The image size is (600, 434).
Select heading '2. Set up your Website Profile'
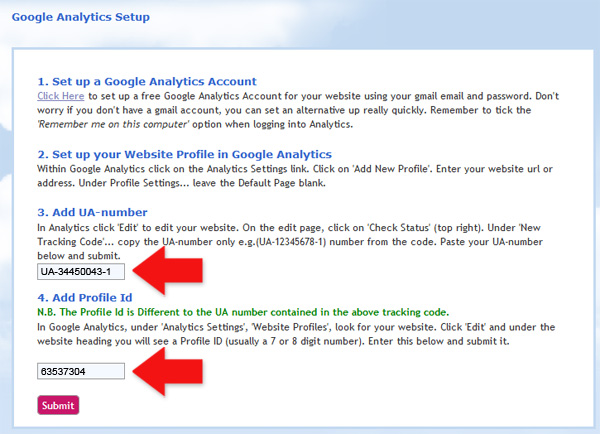[184, 154]
